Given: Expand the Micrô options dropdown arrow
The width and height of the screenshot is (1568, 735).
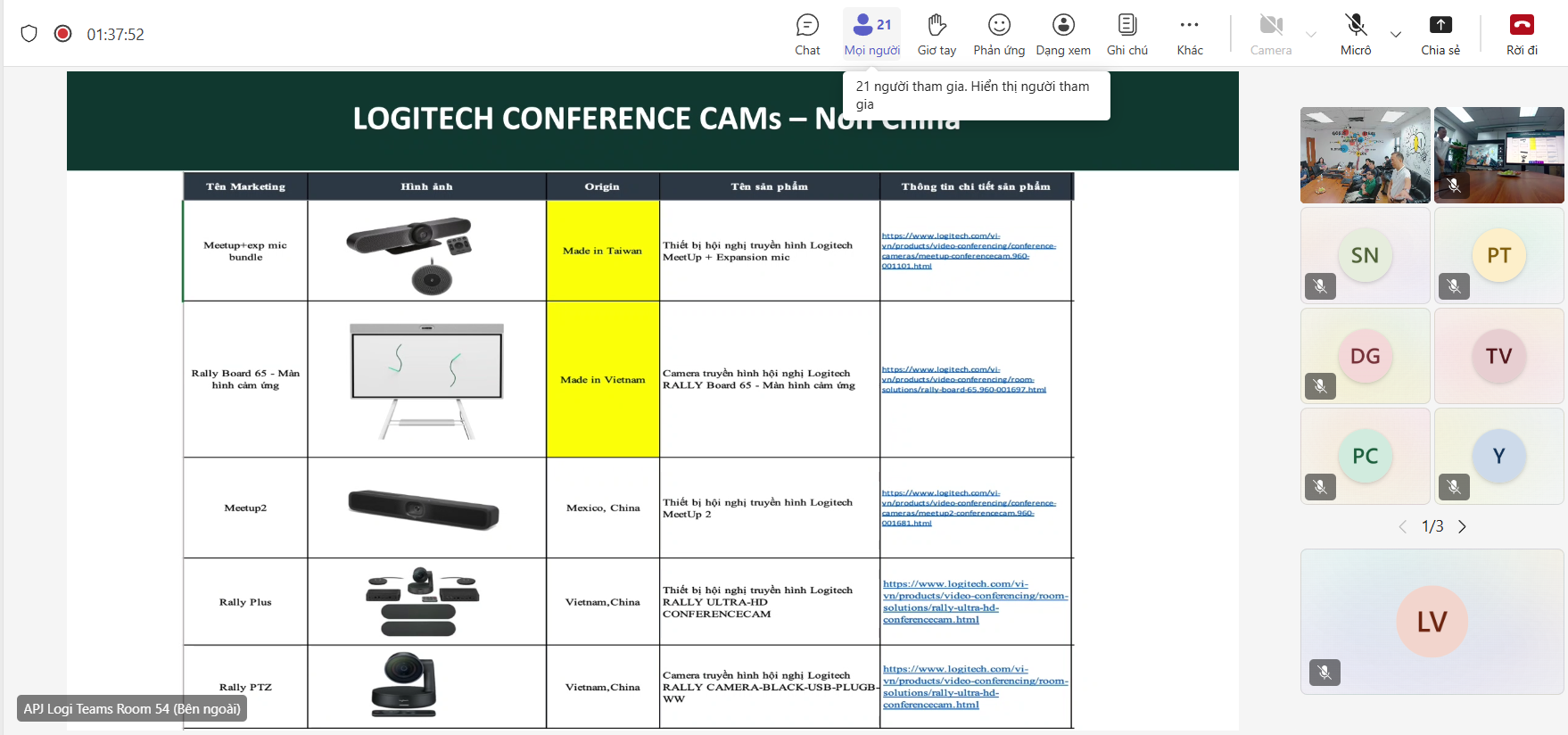Looking at the screenshot, I should point(1395,35).
